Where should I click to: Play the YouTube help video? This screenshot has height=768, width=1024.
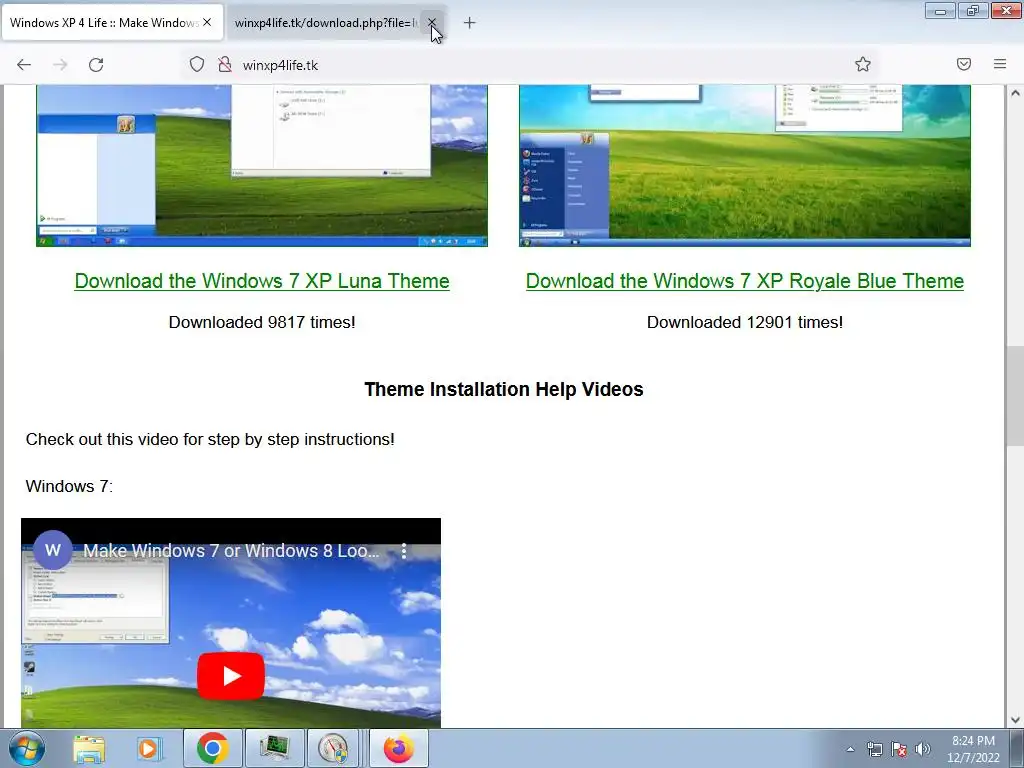(231, 676)
